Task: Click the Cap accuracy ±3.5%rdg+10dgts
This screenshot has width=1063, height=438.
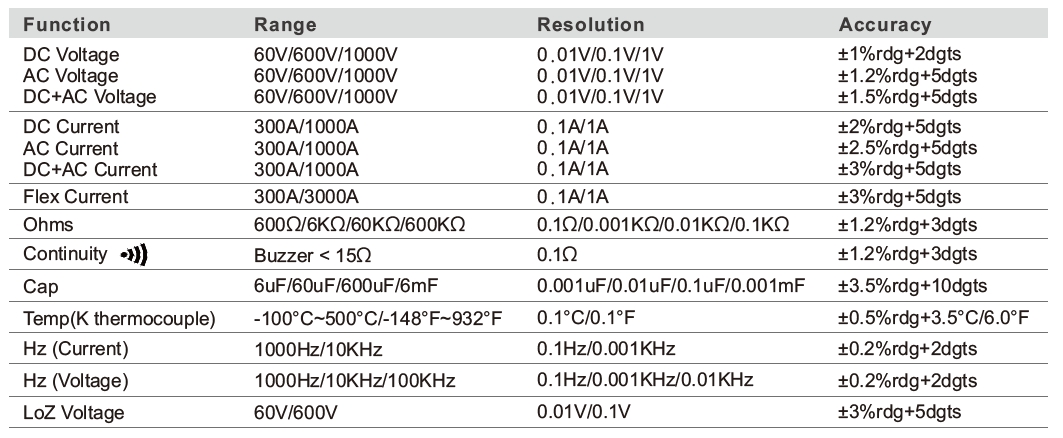Action: [x=912, y=286]
